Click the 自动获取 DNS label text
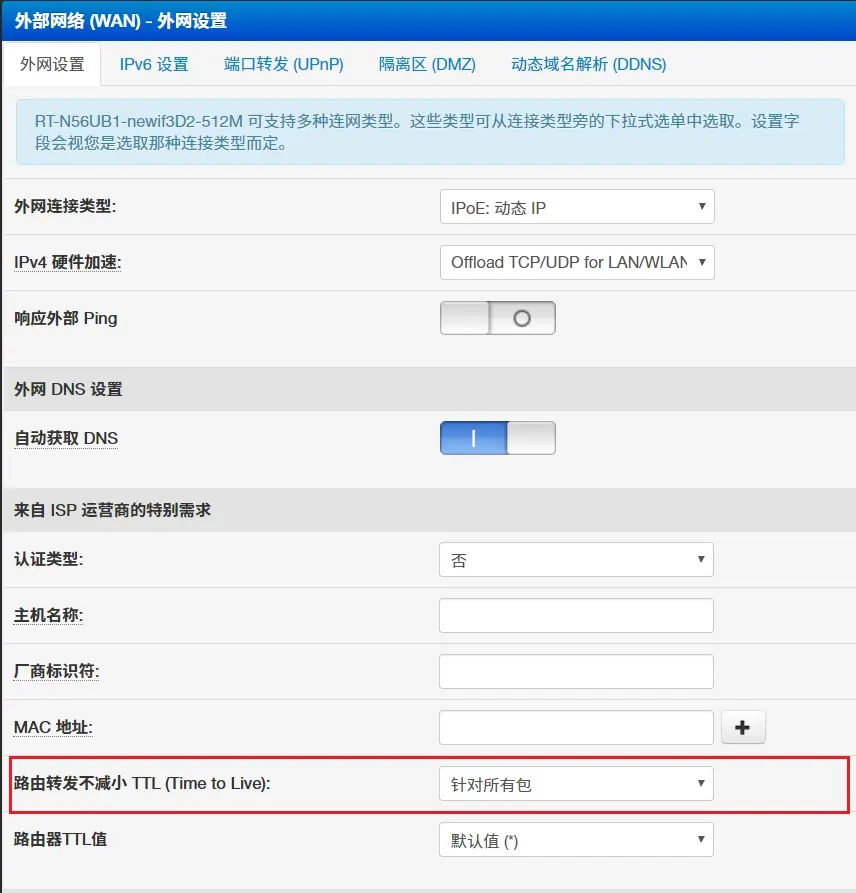The width and height of the screenshot is (856, 893). coord(66,438)
